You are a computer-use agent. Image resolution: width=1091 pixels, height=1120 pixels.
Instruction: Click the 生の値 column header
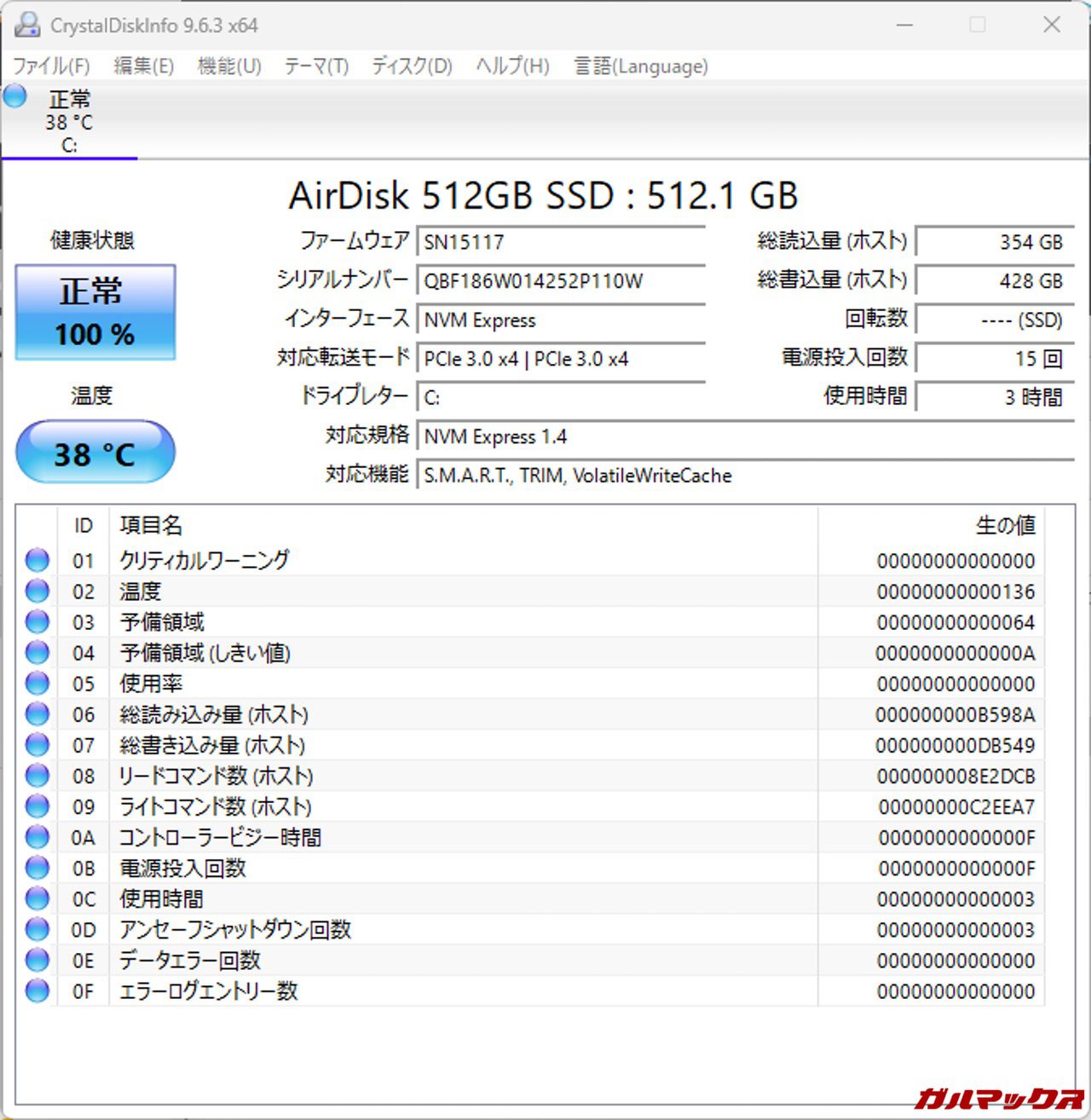click(1005, 525)
